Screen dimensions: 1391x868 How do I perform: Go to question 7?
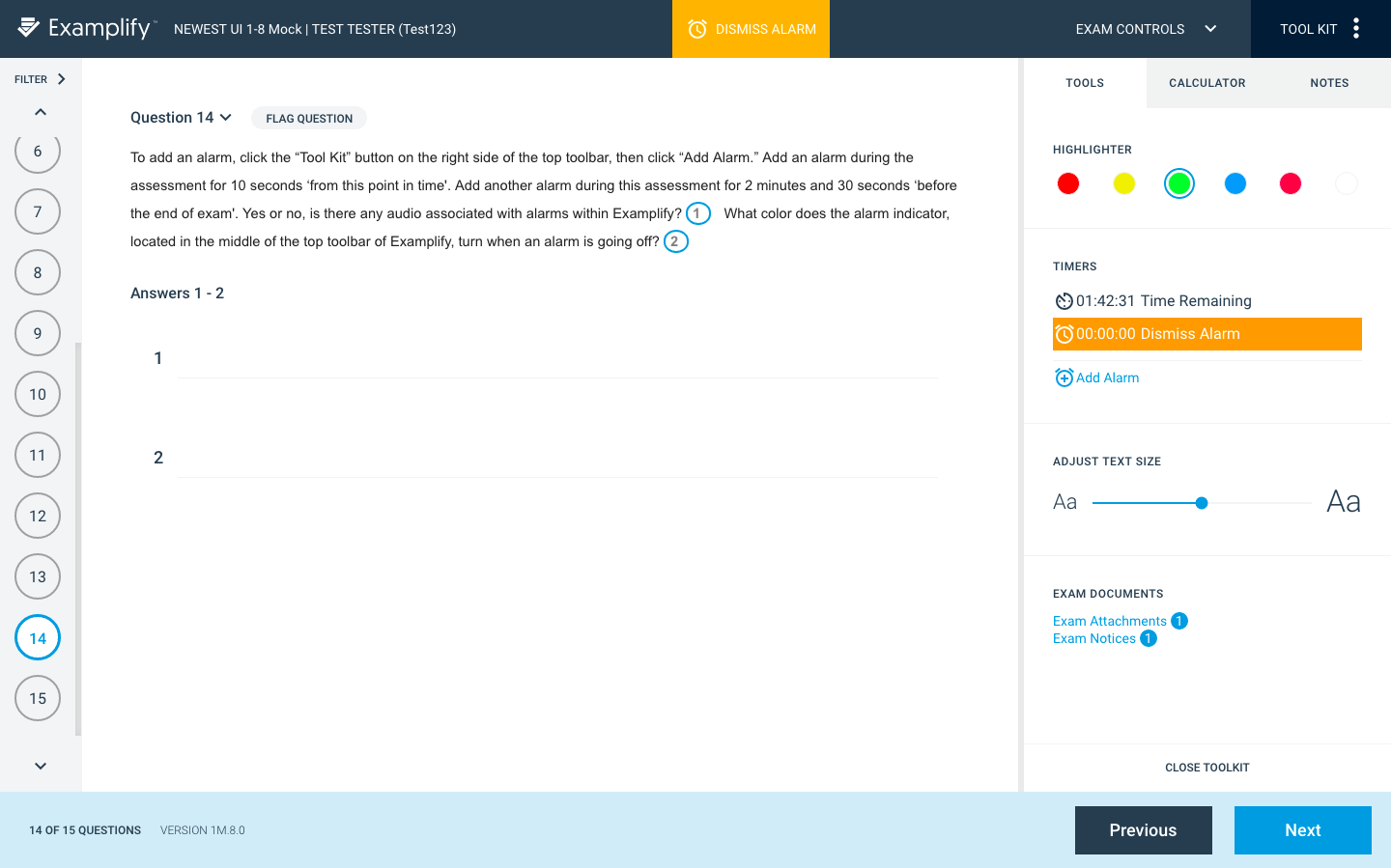coord(38,211)
